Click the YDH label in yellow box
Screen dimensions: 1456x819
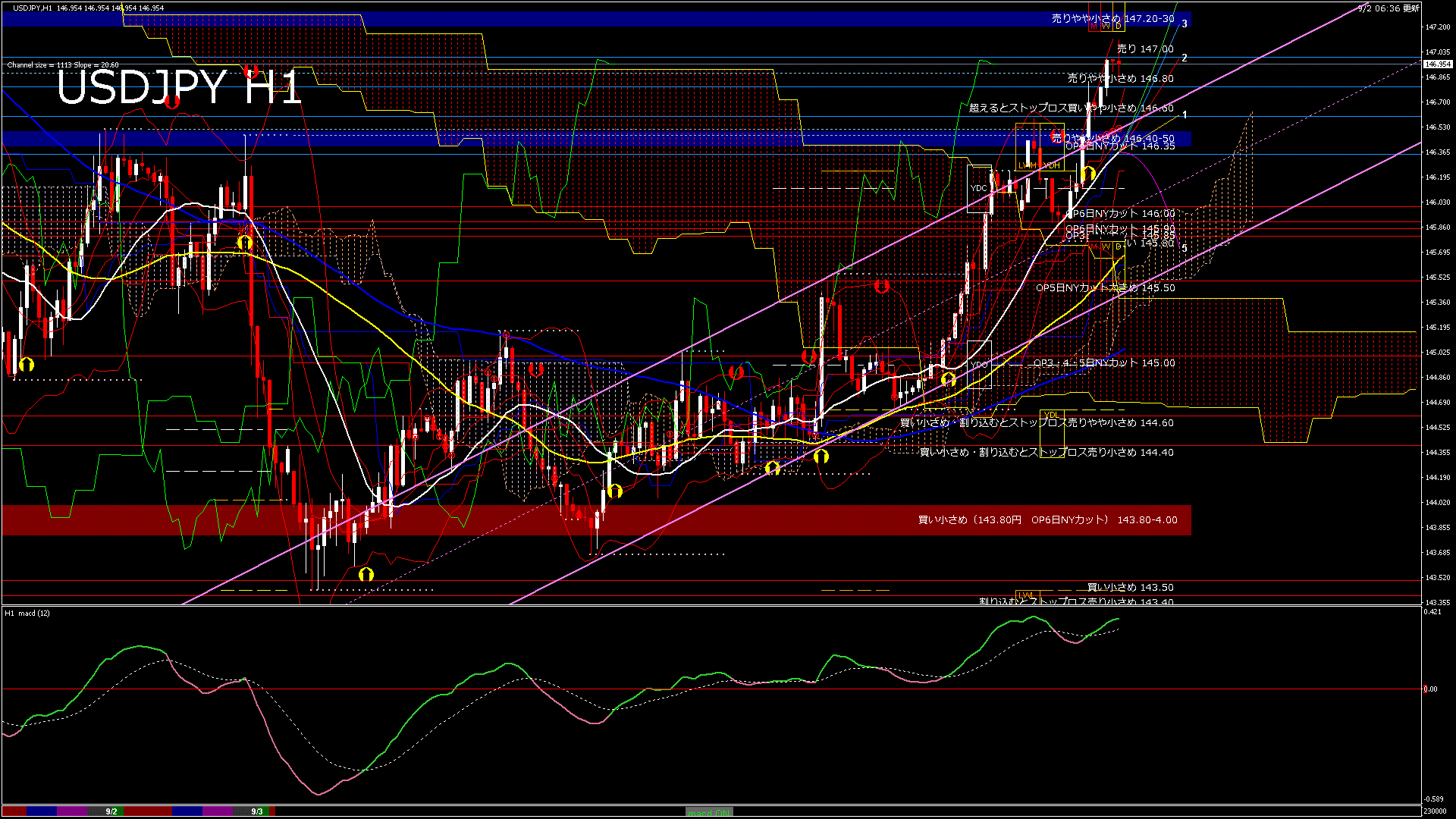click(x=1051, y=165)
